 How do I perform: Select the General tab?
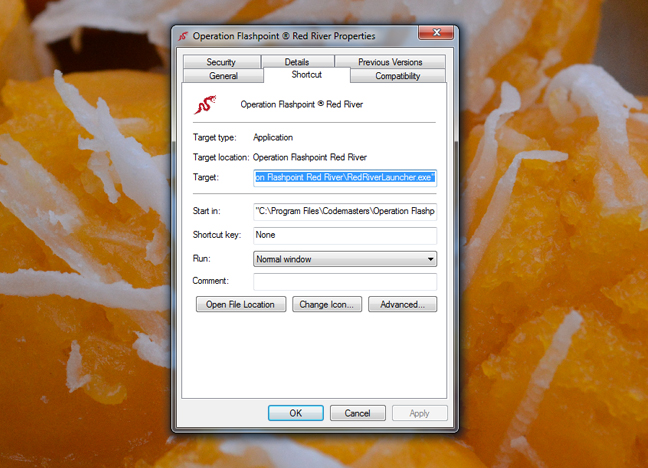pos(223,76)
